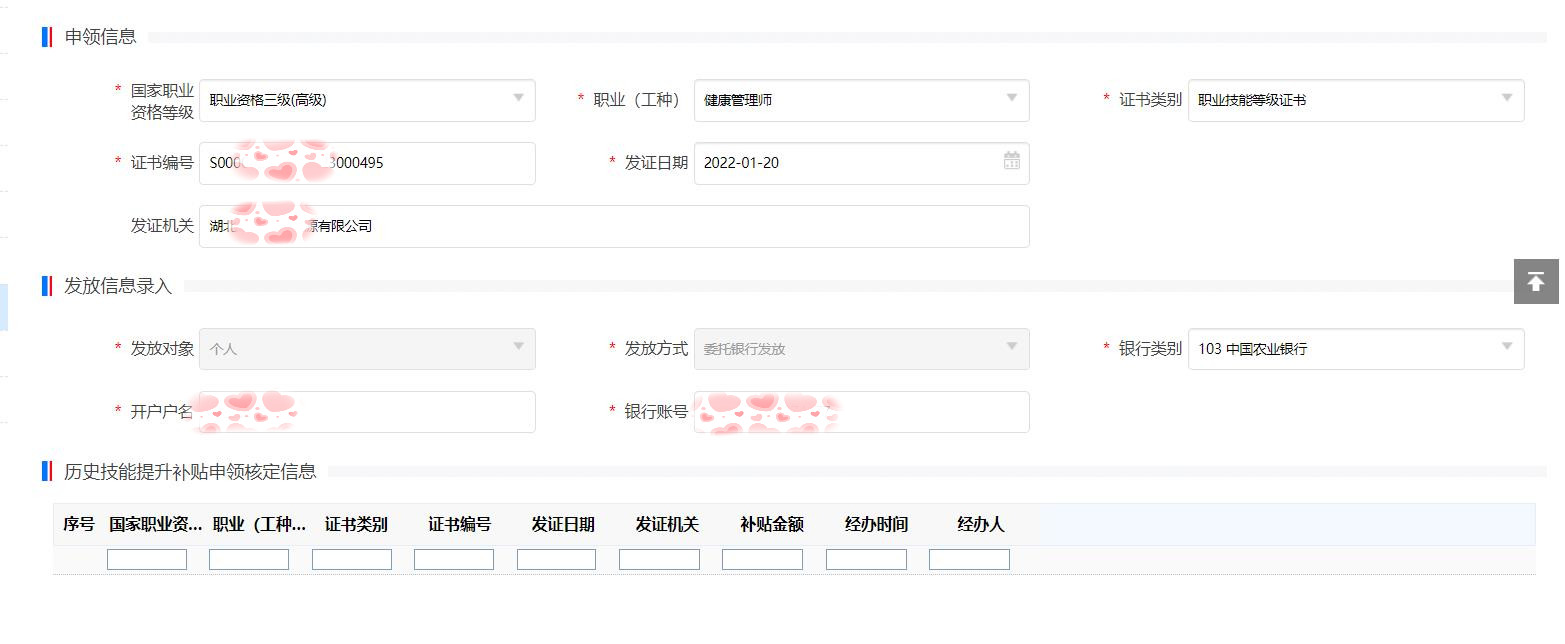Click the 证书类别 column filter box
The image size is (1565, 644).
(x=352, y=559)
